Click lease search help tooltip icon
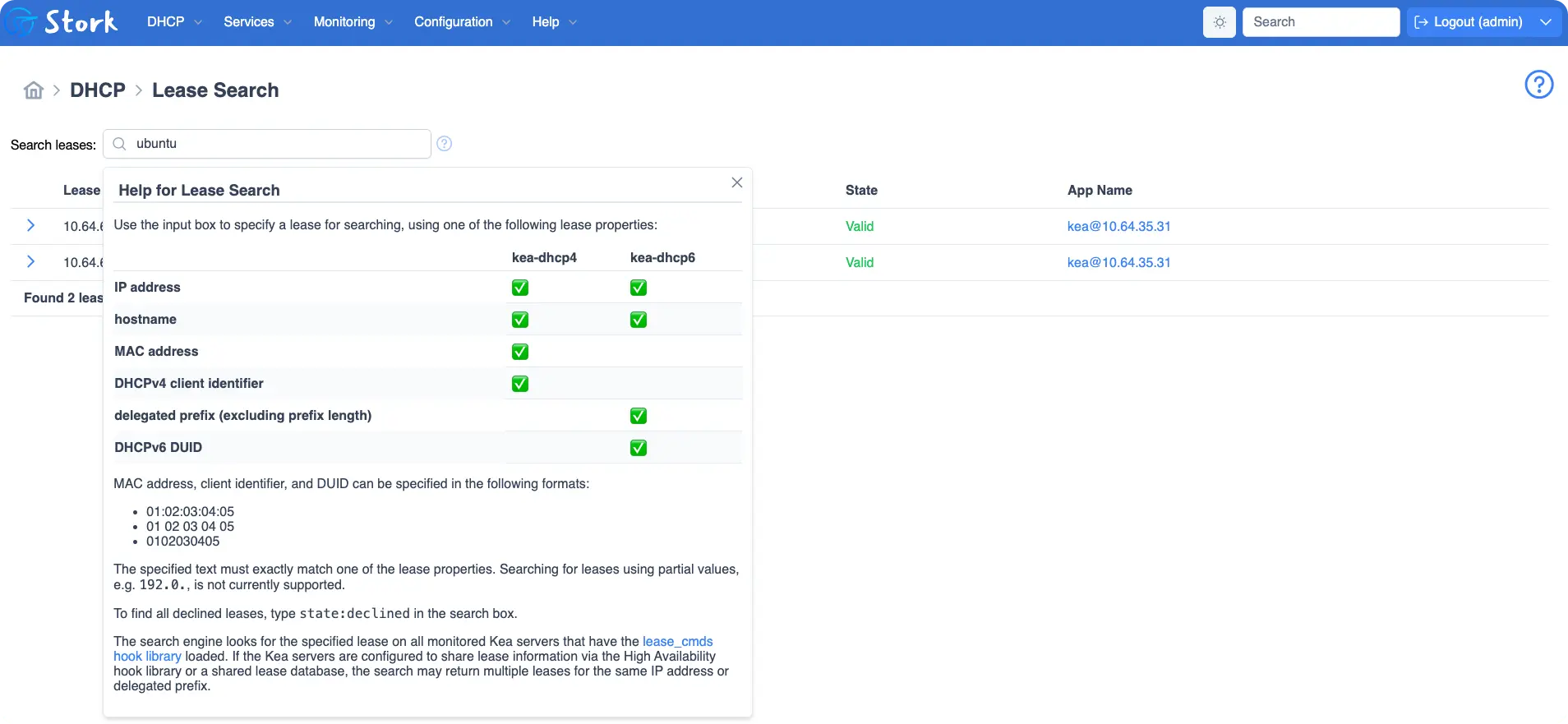Image resolution: width=1568 pixels, height=724 pixels. 444,144
